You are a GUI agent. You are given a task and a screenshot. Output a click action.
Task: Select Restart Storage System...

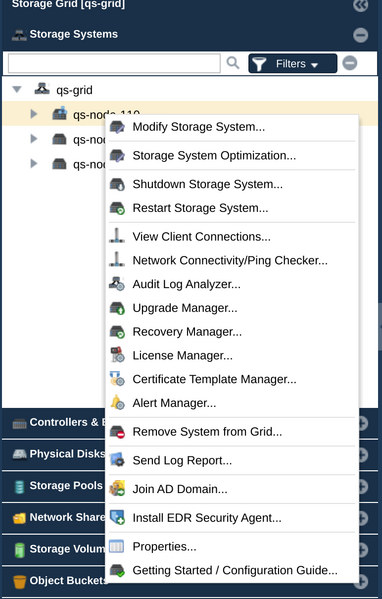pos(200,208)
